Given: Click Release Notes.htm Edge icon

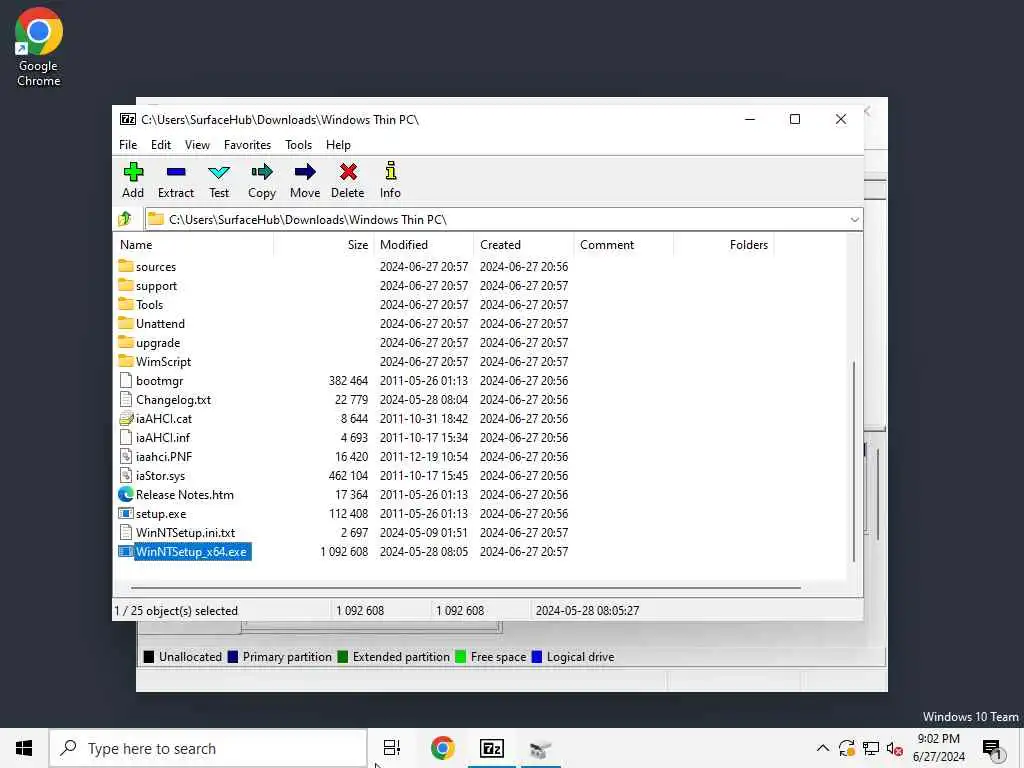Looking at the screenshot, I should tap(126, 494).
